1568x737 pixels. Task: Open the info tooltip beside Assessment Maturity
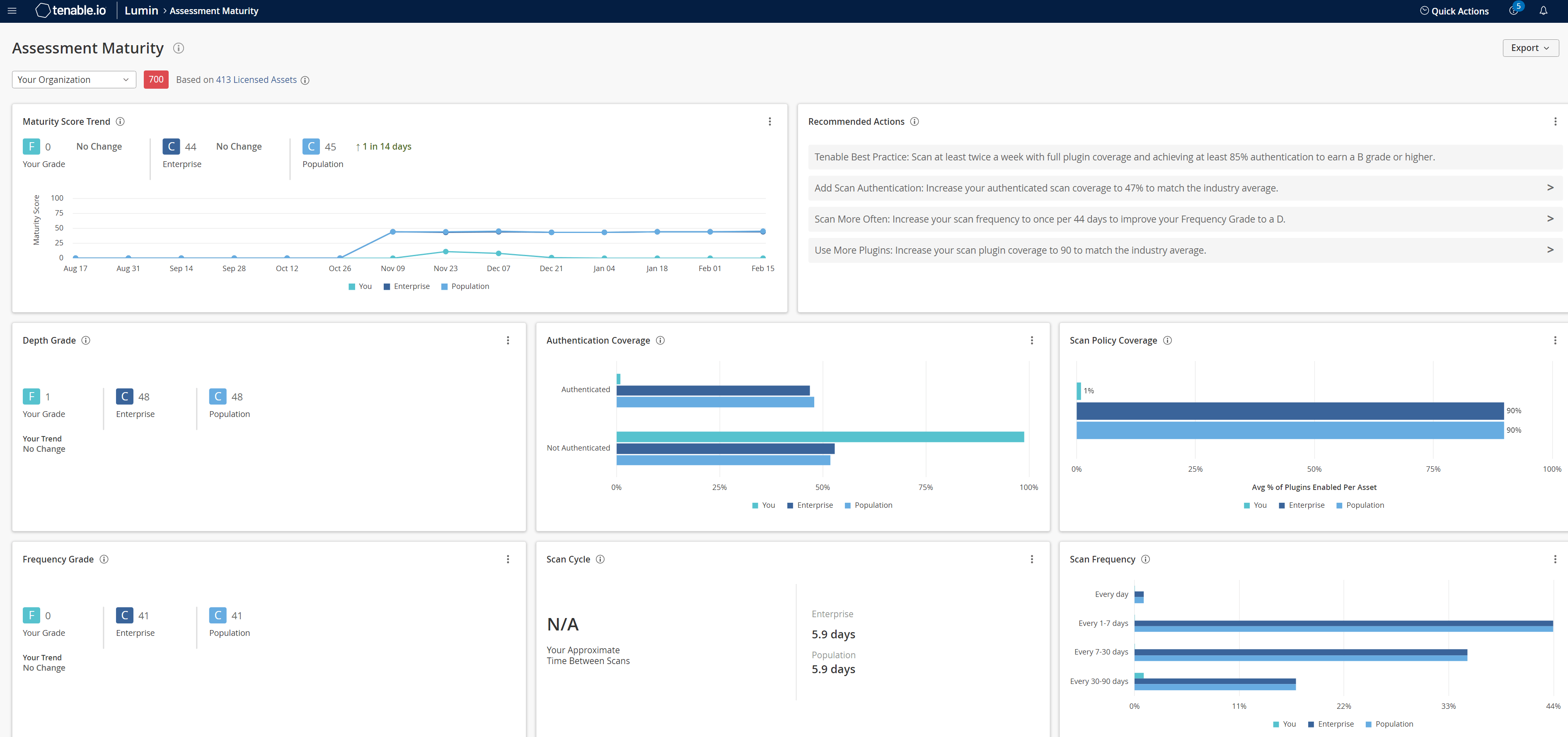click(x=178, y=48)
